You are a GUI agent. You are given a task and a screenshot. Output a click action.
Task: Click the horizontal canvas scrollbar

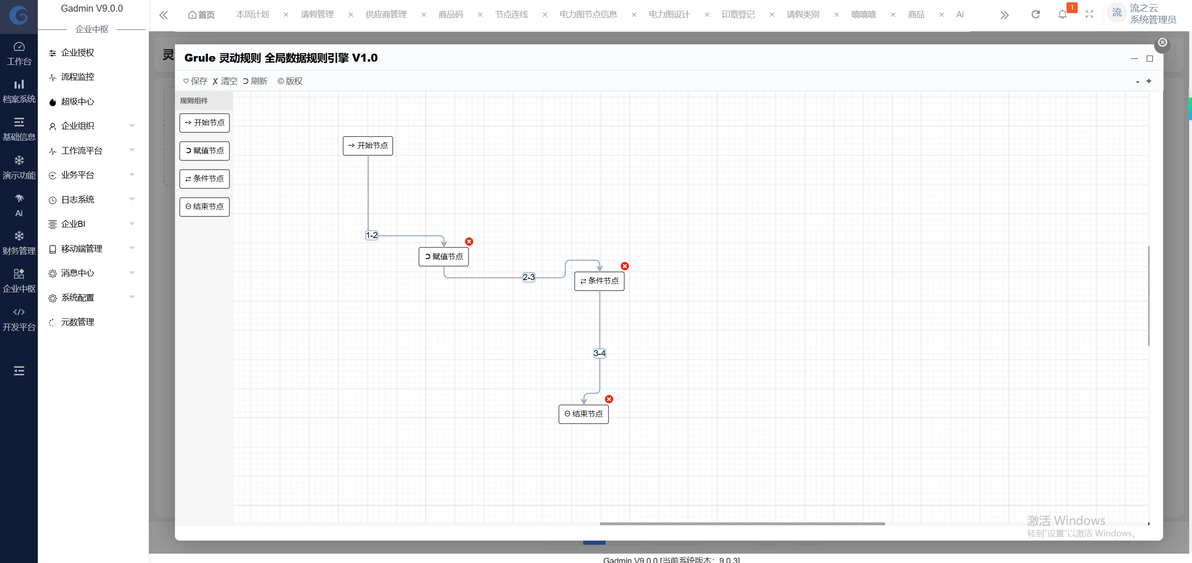pyautogui.click(x=742, y=523)
